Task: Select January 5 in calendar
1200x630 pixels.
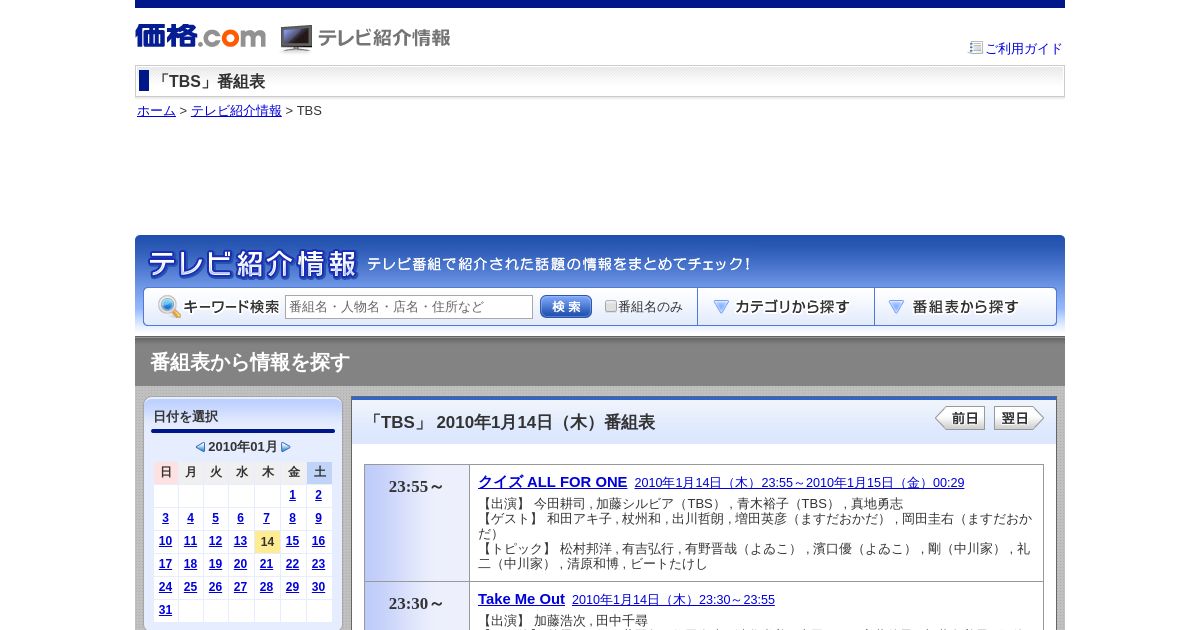Action: tap(215, 518)
